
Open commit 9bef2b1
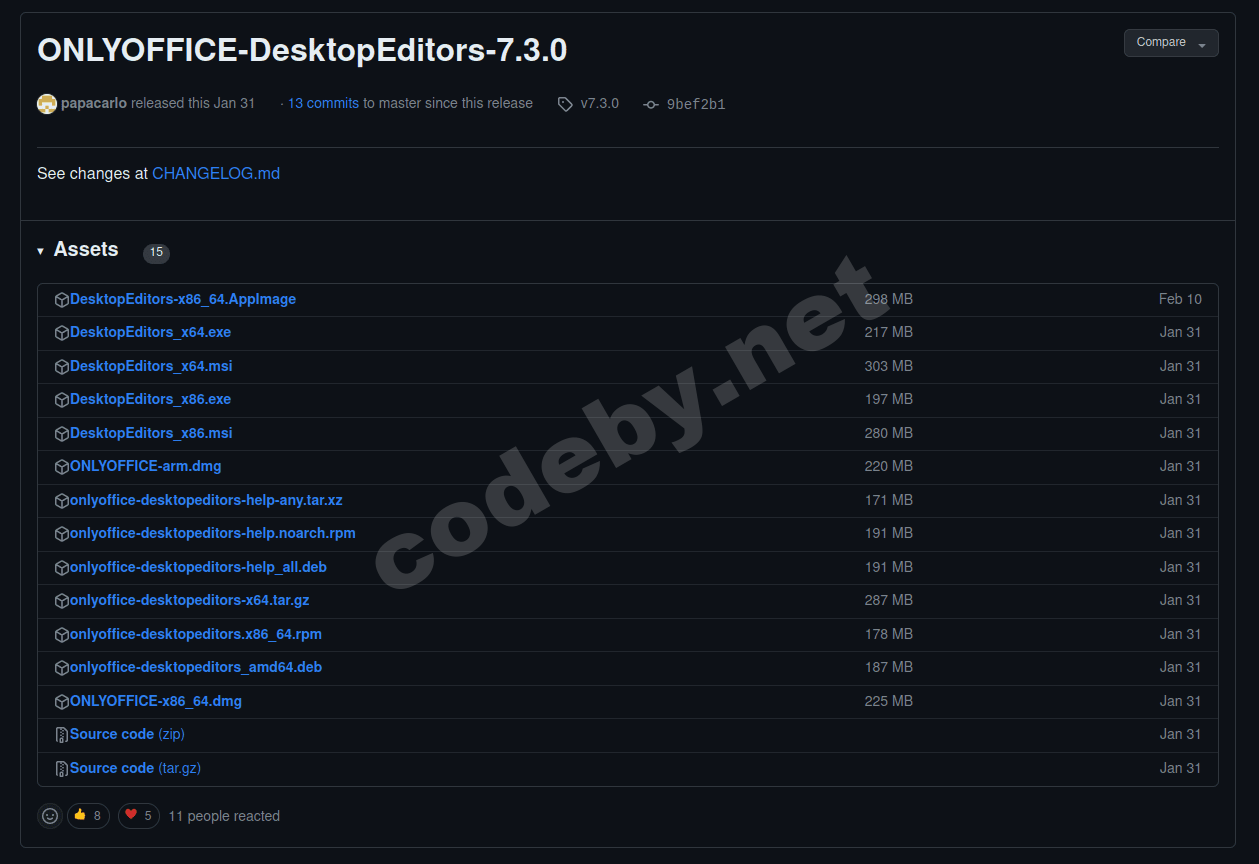pos(696,104)
